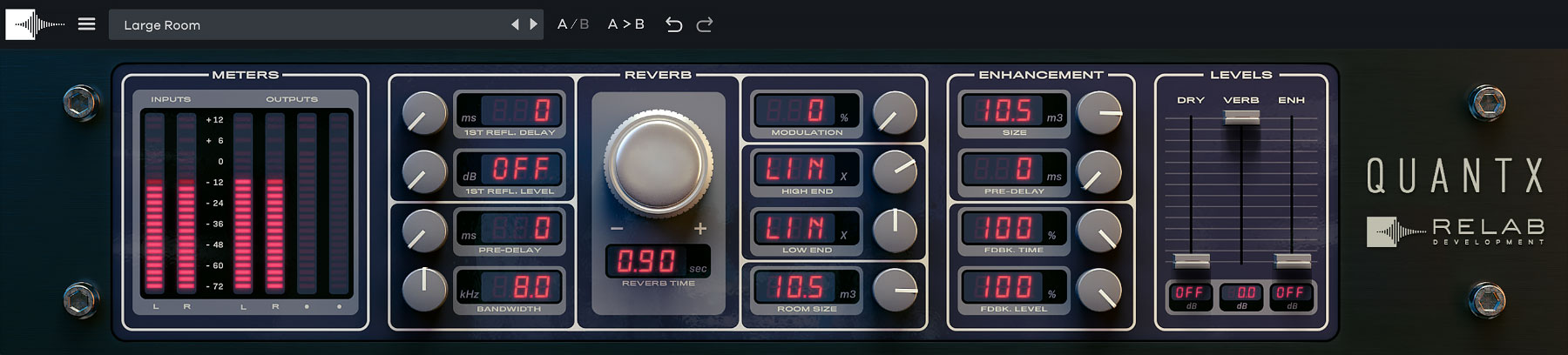Image resolution: width=1568 pixels, height=355 pixels.
Task: Click the Room Size 10.5 m3 display
Action: coord(807,287)
